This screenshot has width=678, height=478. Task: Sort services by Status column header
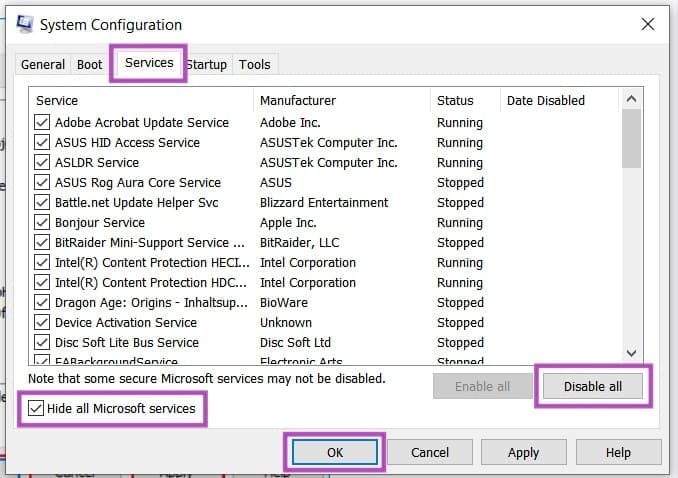pyautogui.click(x=454, y=100)
